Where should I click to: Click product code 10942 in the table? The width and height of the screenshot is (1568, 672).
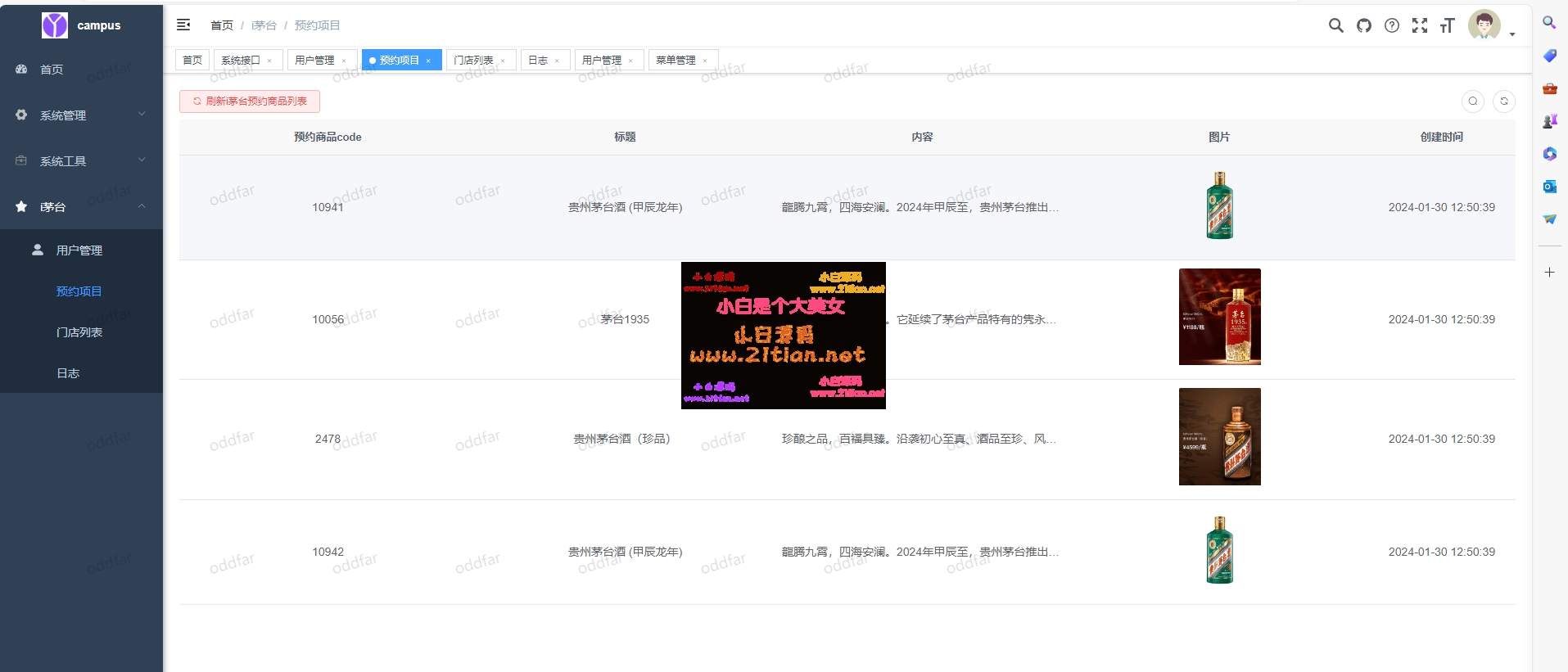click(x=328, y=552)
